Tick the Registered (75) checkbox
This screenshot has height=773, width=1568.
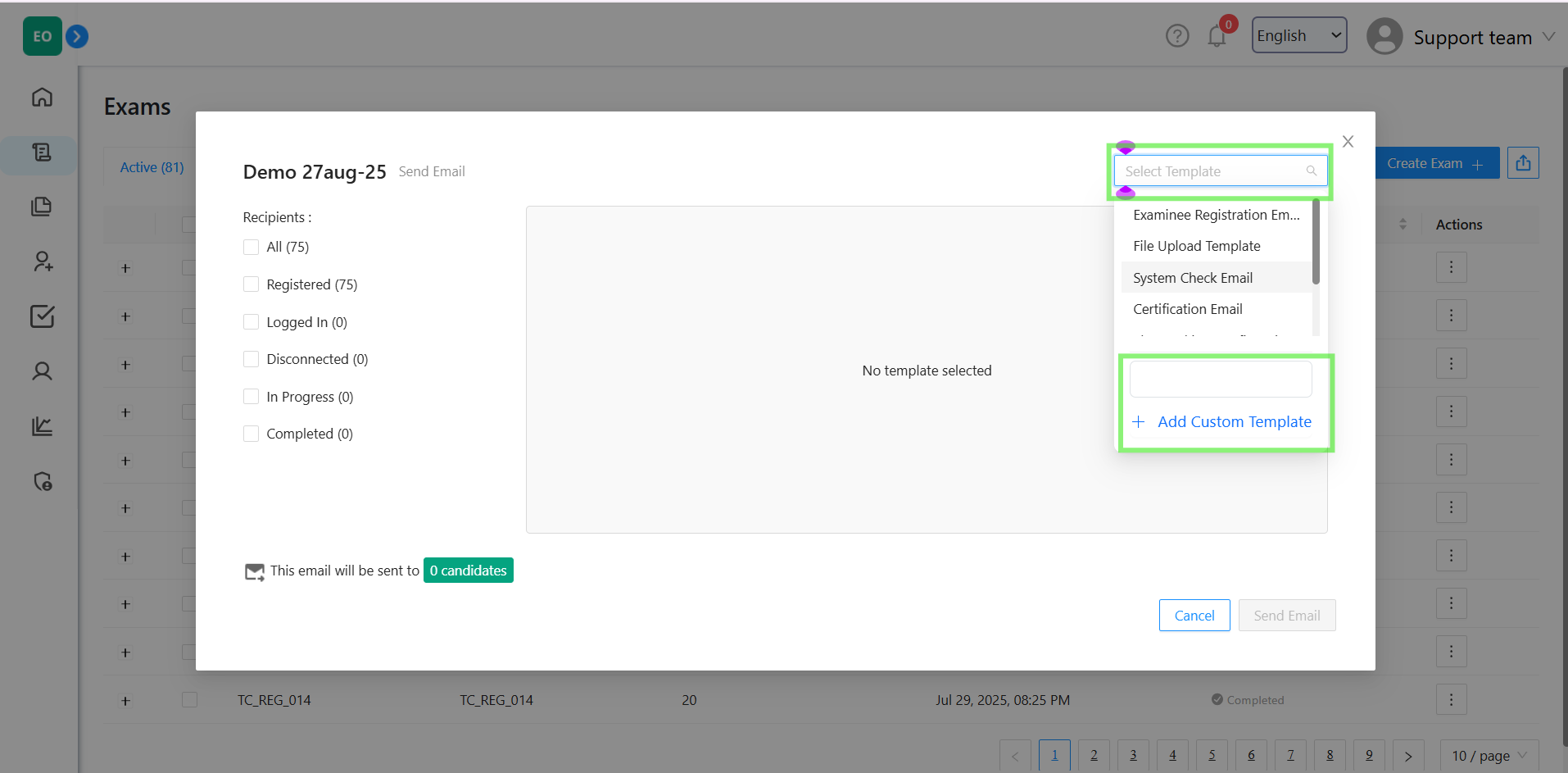(252, 284)
